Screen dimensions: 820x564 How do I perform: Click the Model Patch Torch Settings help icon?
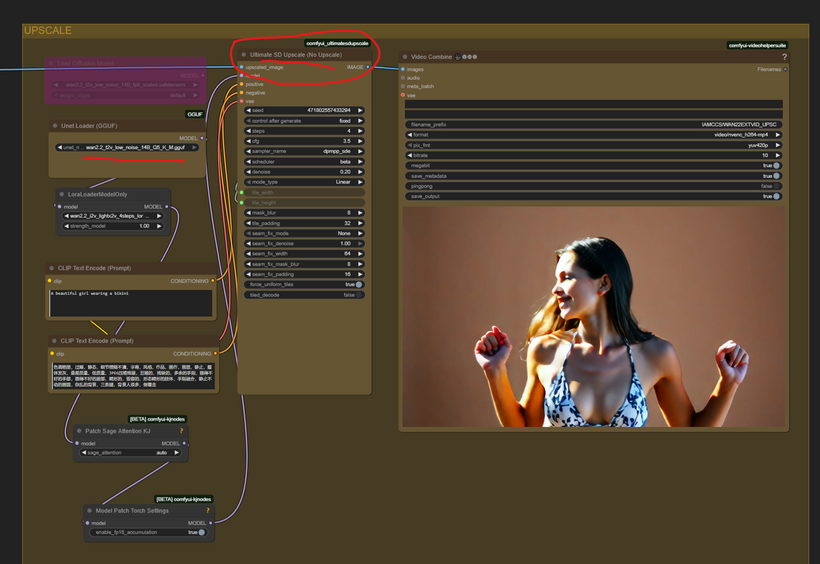(x=207, y=510)
